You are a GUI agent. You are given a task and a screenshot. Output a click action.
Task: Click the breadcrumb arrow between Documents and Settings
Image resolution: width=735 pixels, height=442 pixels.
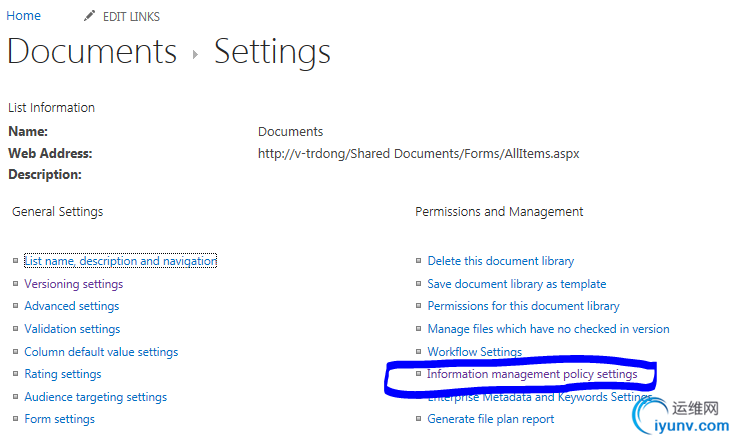coord(195,55)
